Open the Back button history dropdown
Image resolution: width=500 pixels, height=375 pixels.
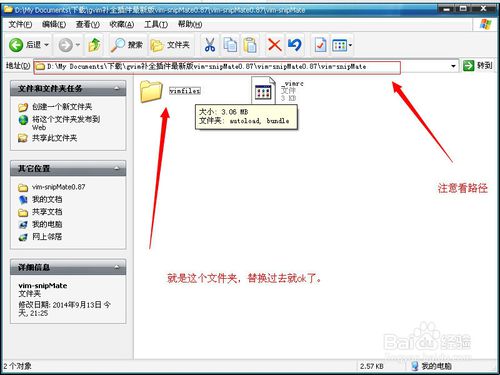(x=47, y=45)
